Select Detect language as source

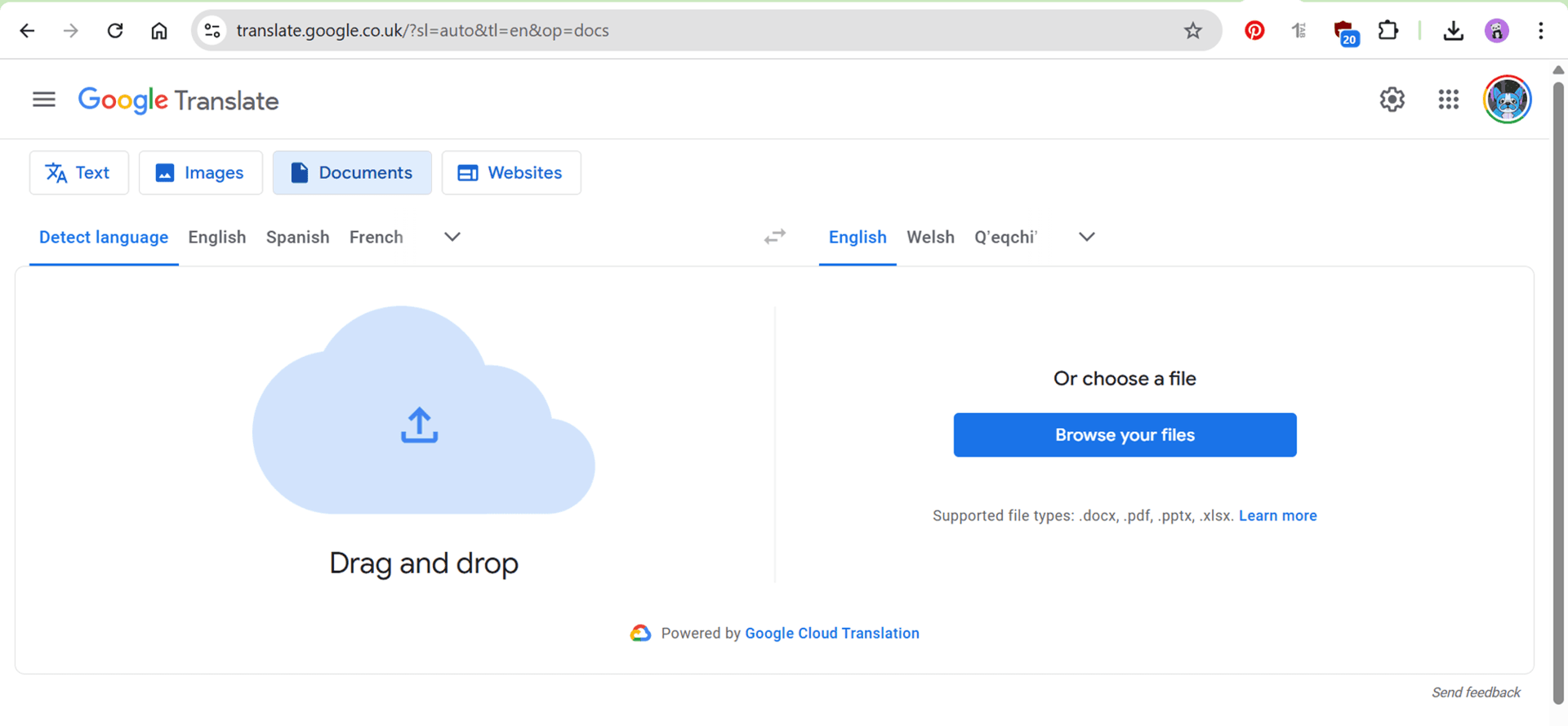coord(104,237)
